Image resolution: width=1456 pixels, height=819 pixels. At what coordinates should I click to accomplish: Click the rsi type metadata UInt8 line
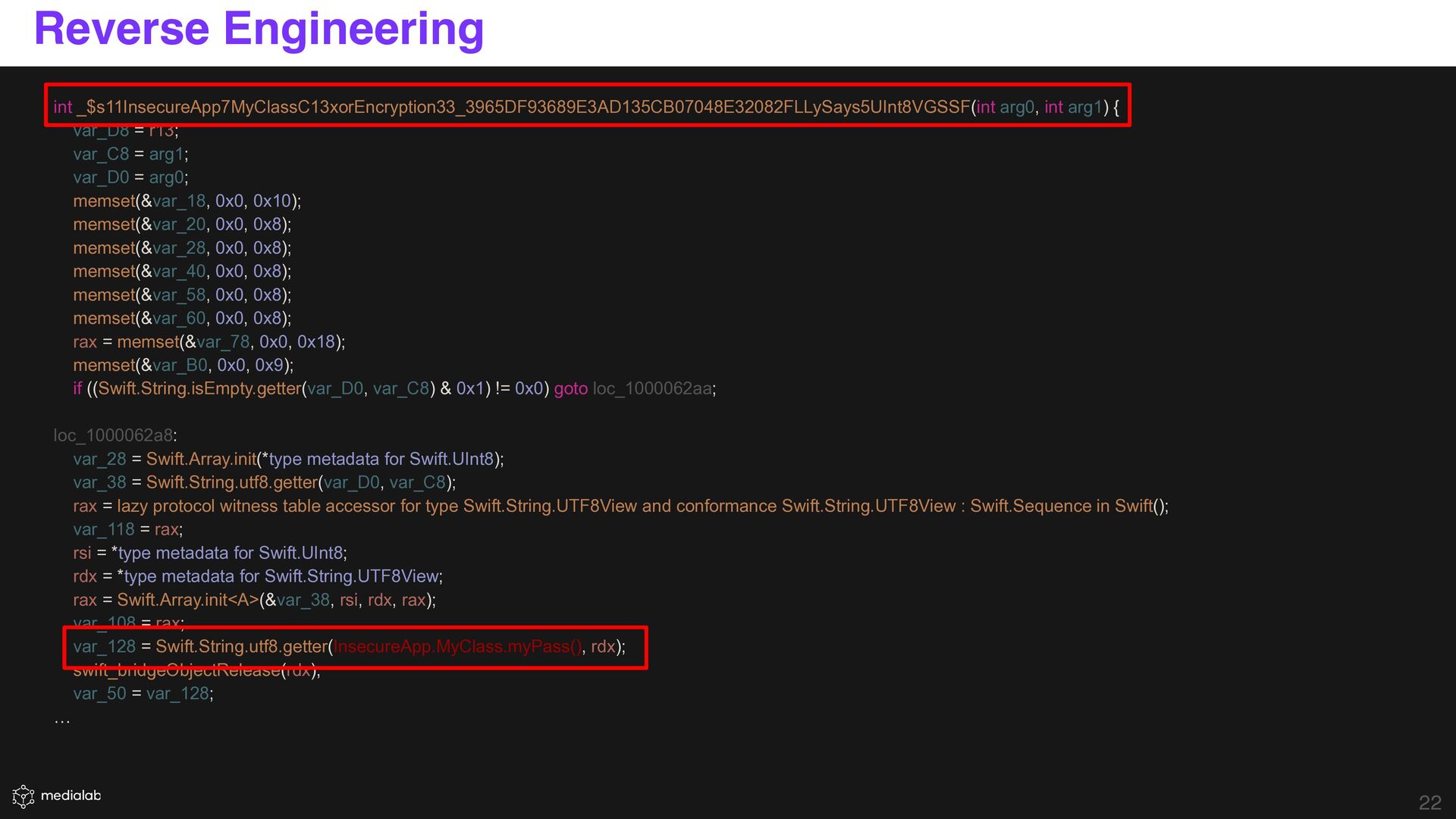209,553
